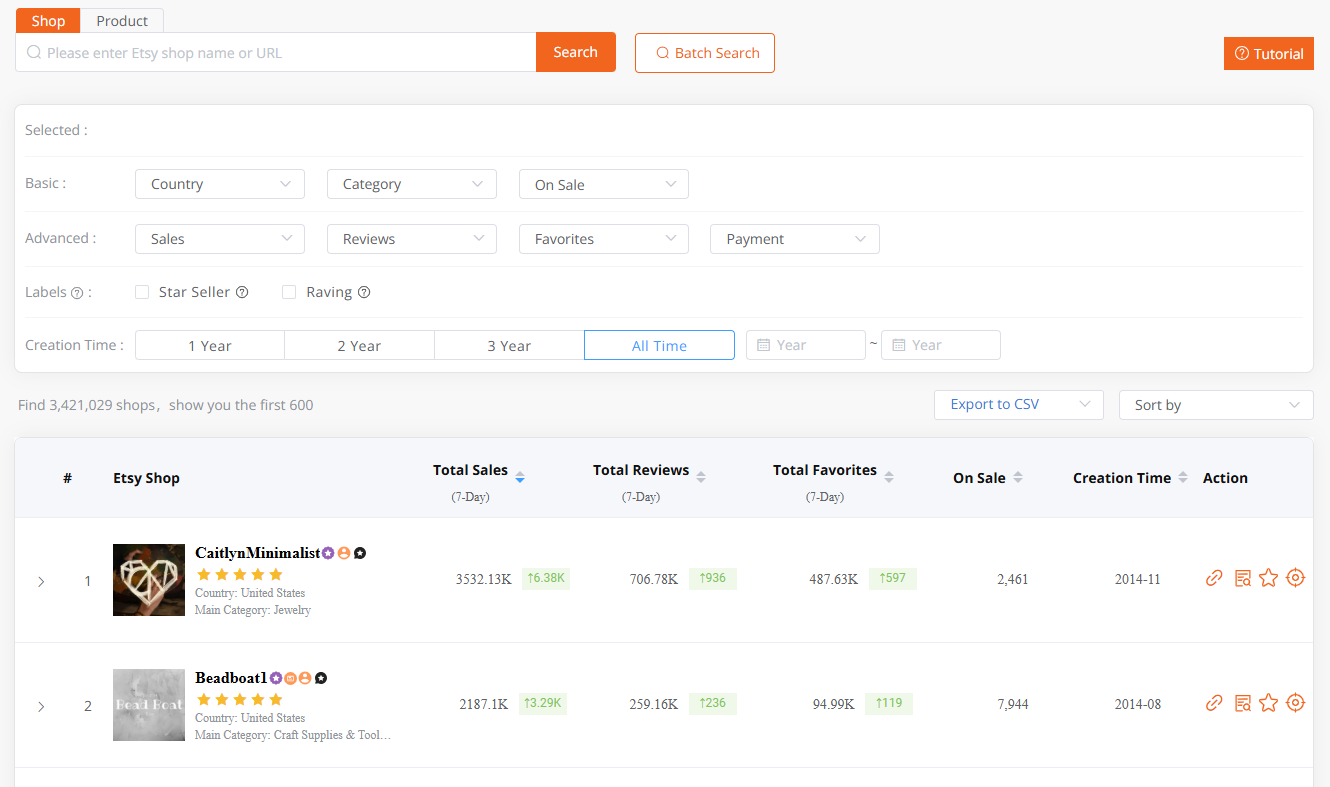Screen dimensions: 1330x787
Task: Open the Country dropdown
Action: [x=220, y=184]
